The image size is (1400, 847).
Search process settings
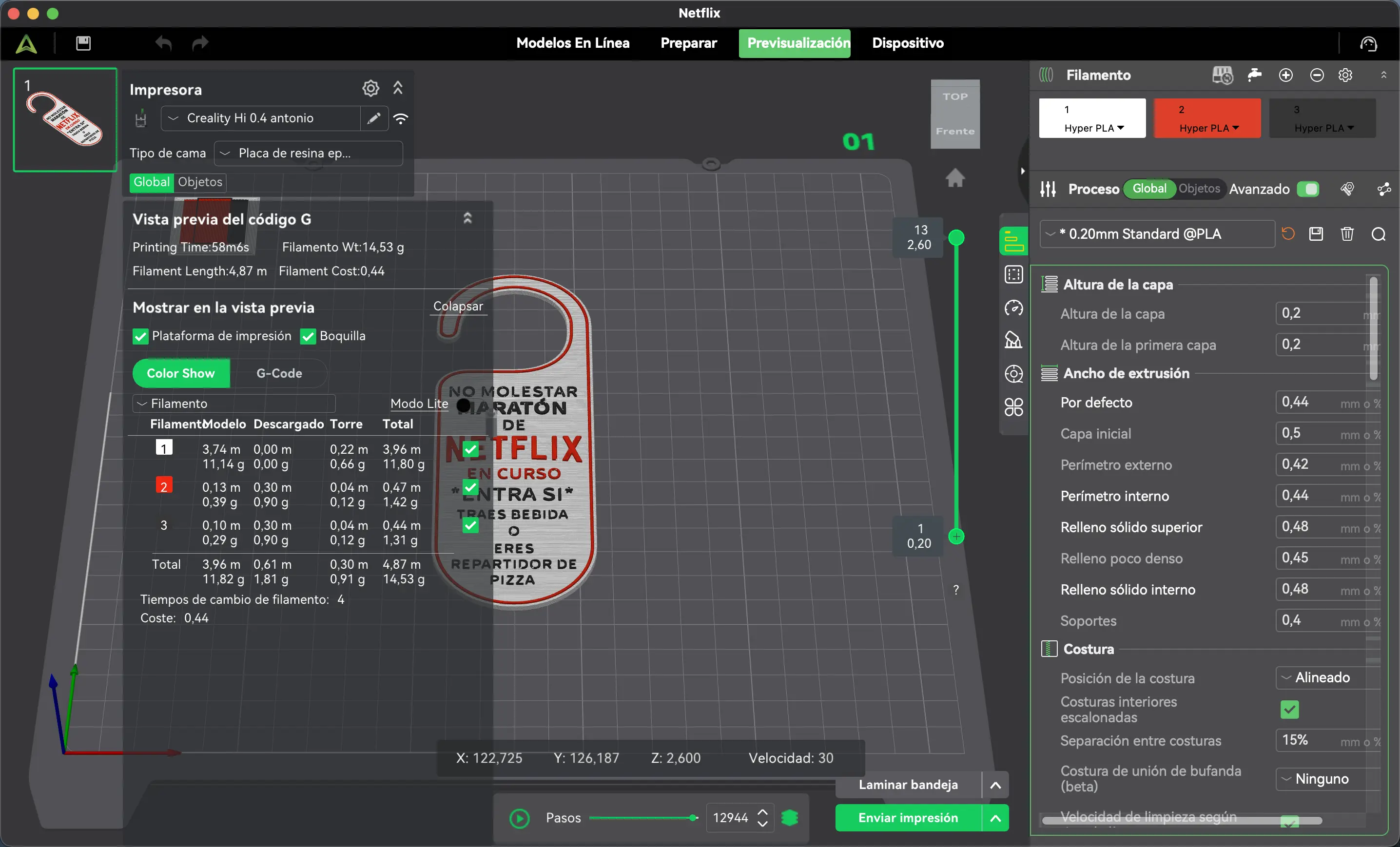(x=1378, y=234)
